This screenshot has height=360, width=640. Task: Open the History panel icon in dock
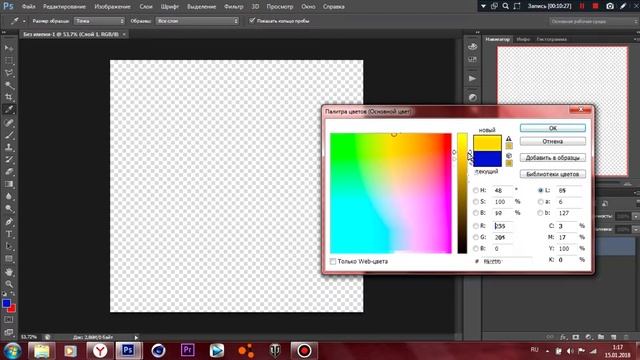[472, 46]
